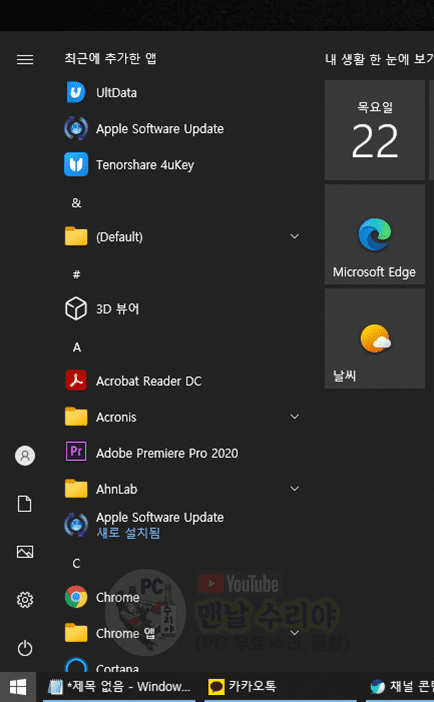434x702 pixels.
Task: Jump to apps via the A letter header
Action: (77, 347)
